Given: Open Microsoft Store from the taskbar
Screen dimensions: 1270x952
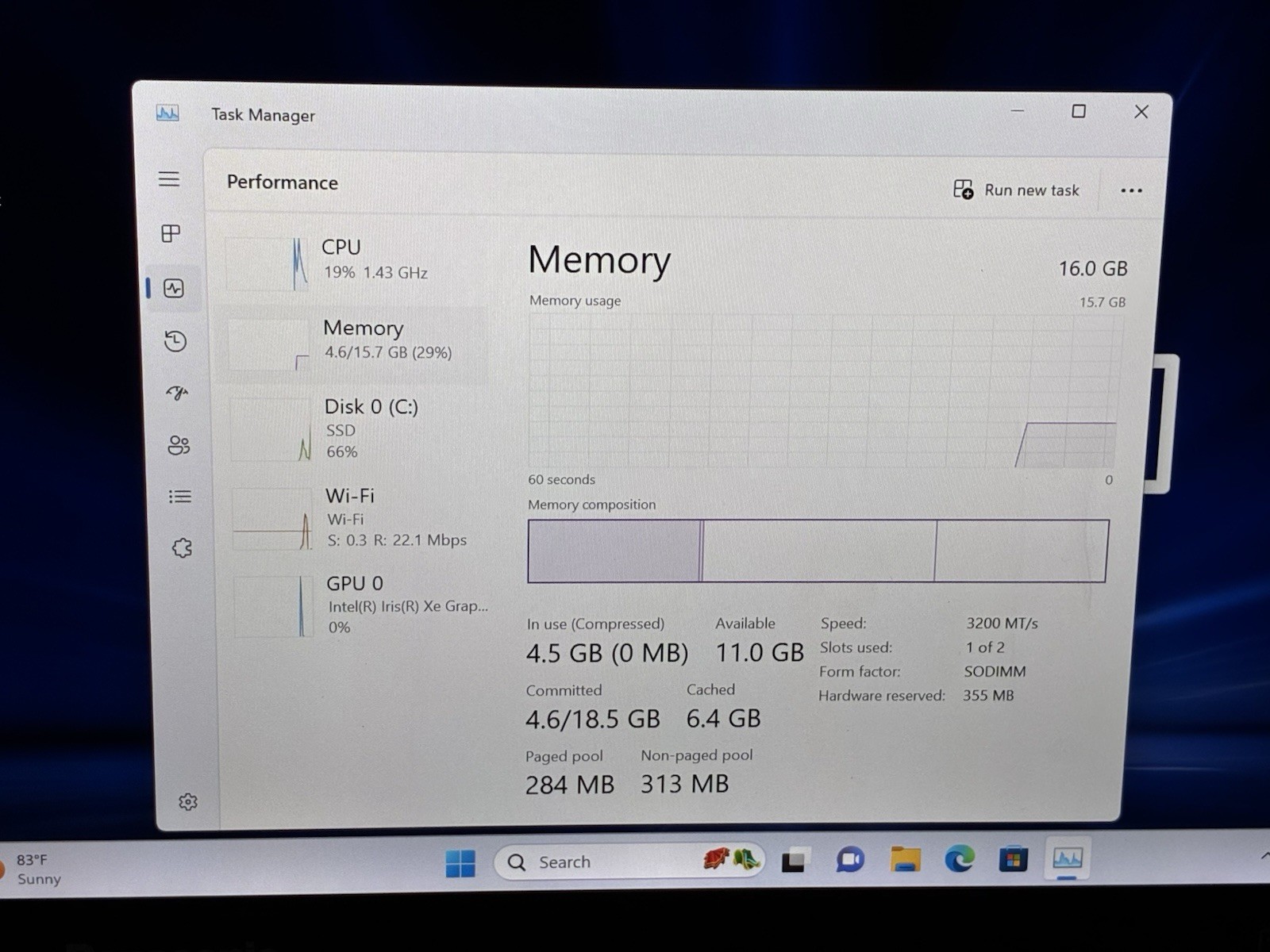Looking at the screenshot, I should pos(1013,859).
